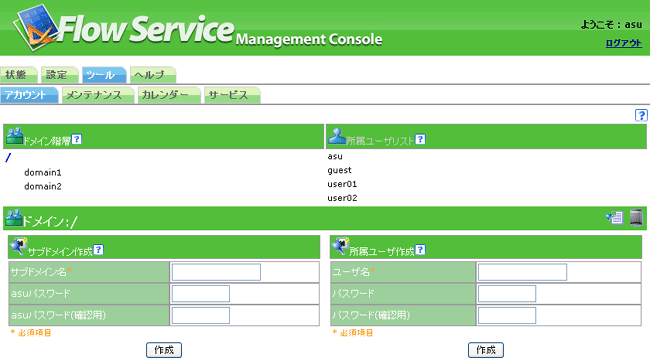Focus the ユーザ名 input field
This screenshot has height=361, width=650.
pos(522,272)
